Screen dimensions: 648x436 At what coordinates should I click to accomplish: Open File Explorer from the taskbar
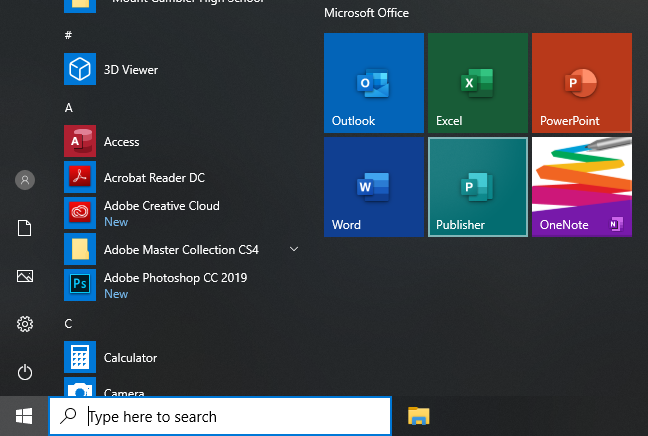click(x=419, y=416)
